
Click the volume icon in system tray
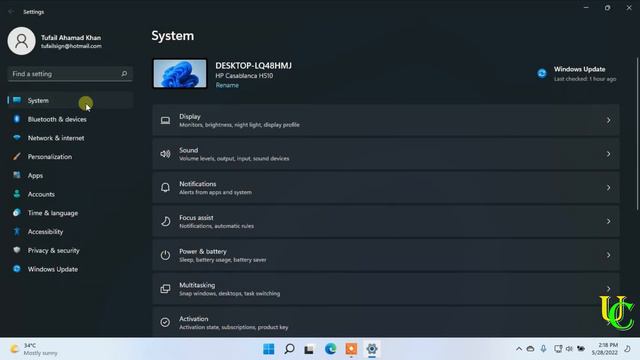point(569,349)
